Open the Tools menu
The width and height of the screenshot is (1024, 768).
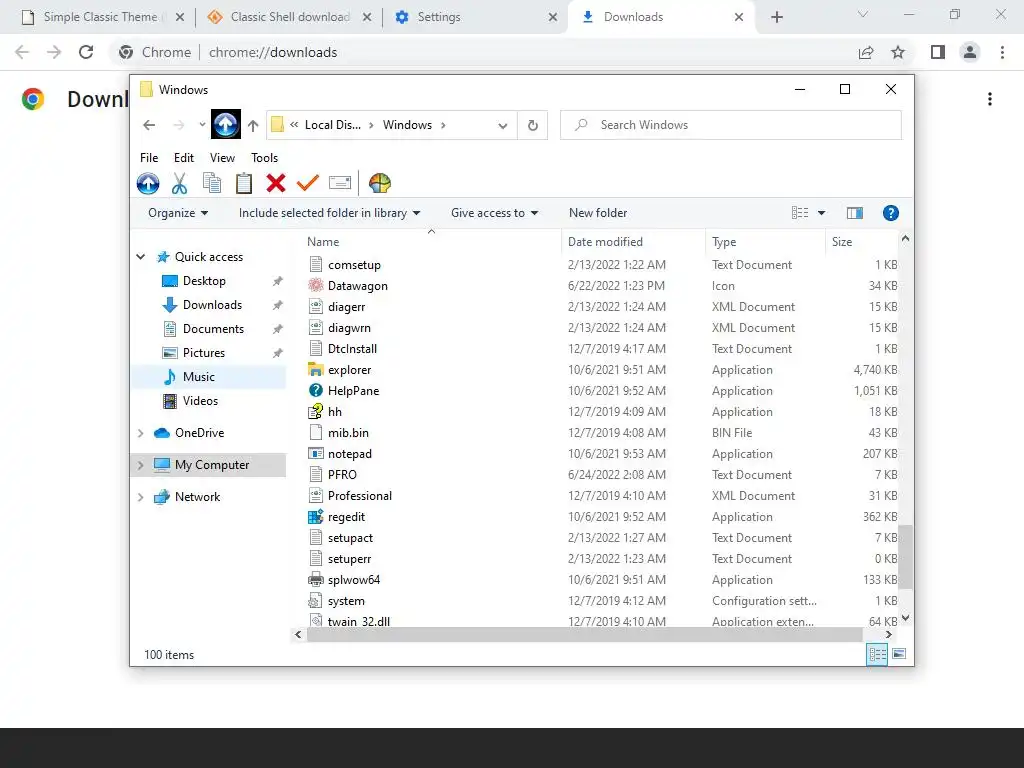click(x=264, y=158)
